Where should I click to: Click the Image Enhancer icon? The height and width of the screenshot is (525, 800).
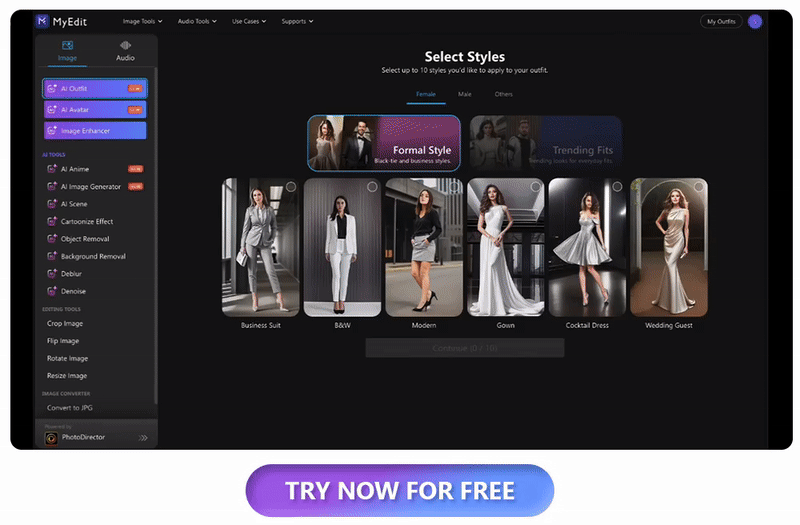(x=52, y=131)
